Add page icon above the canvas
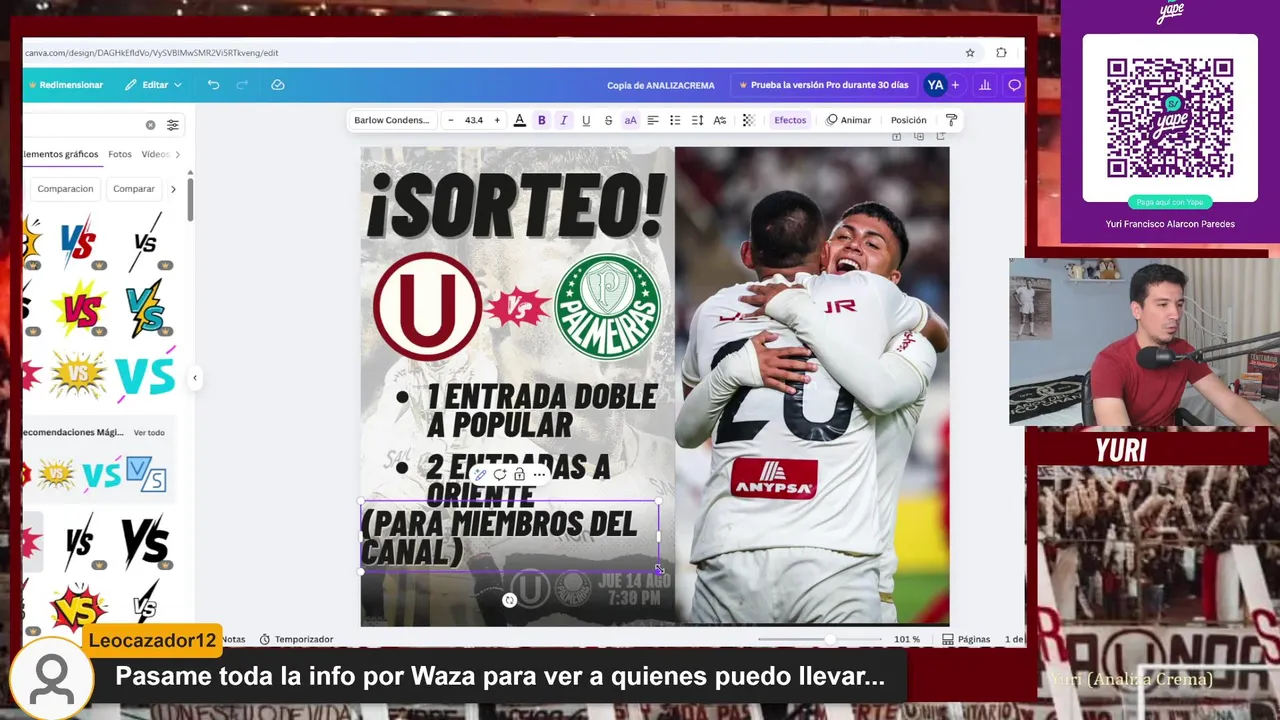 (x=941, y=137)
